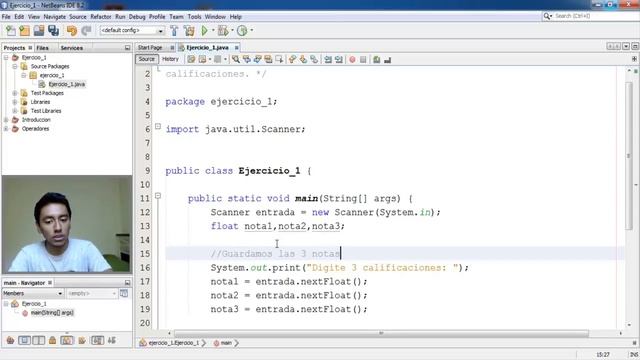The image size is (640, 360).
Task: Build the project with the hammer icon
Action: (x=174, y=31)
